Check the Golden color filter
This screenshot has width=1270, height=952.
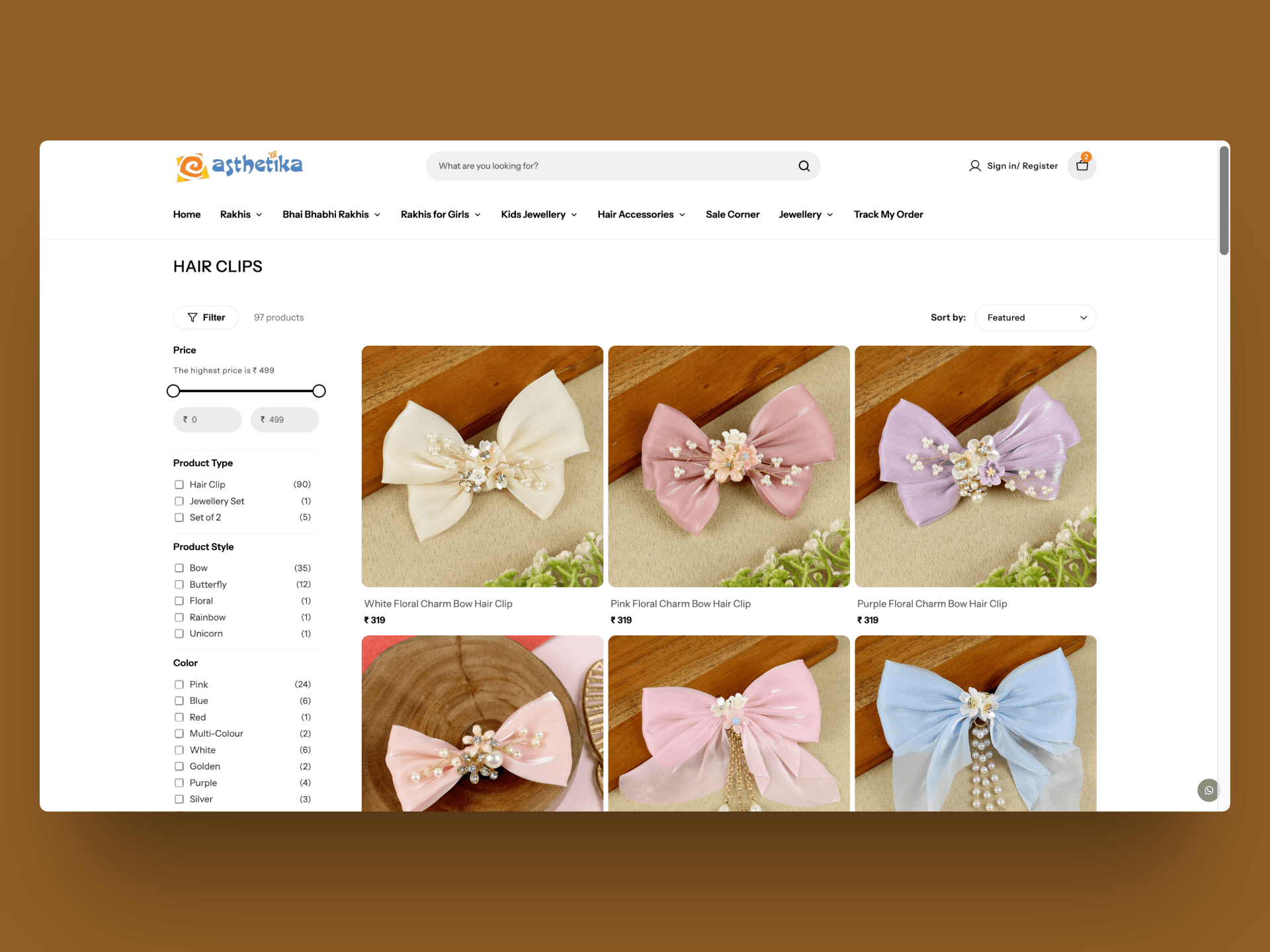click(179, 766)
